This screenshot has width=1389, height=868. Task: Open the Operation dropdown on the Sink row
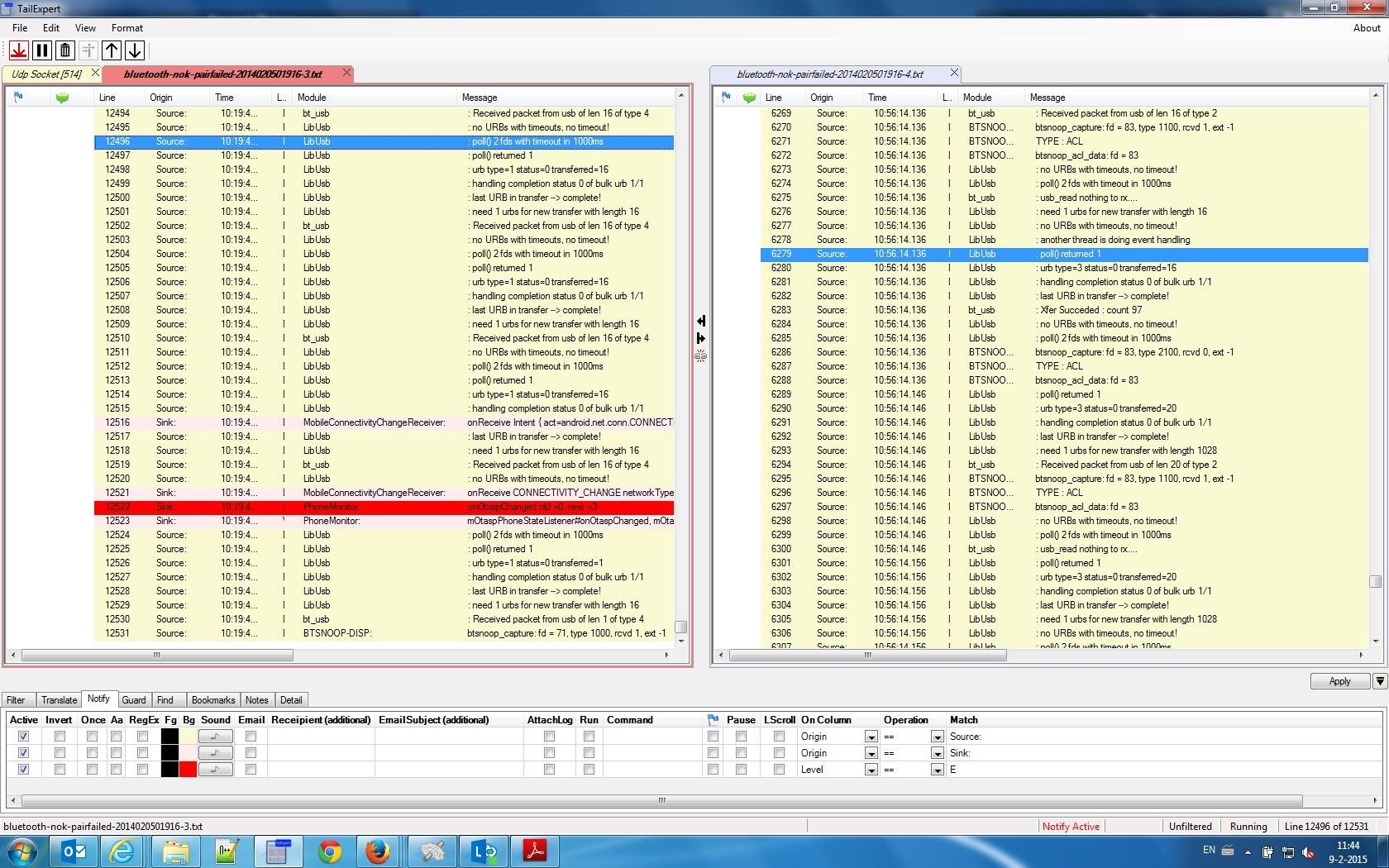(x=937, y=752)
